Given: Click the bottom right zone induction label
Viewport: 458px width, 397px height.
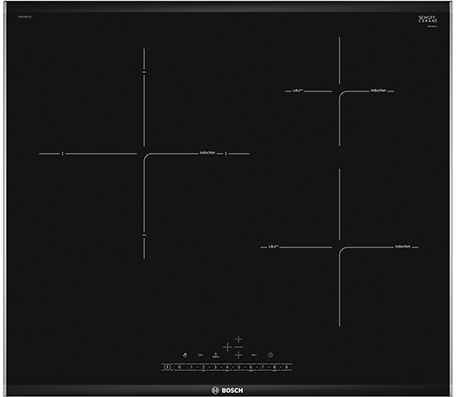Looking at the screenshot, I should pos(403,246).
